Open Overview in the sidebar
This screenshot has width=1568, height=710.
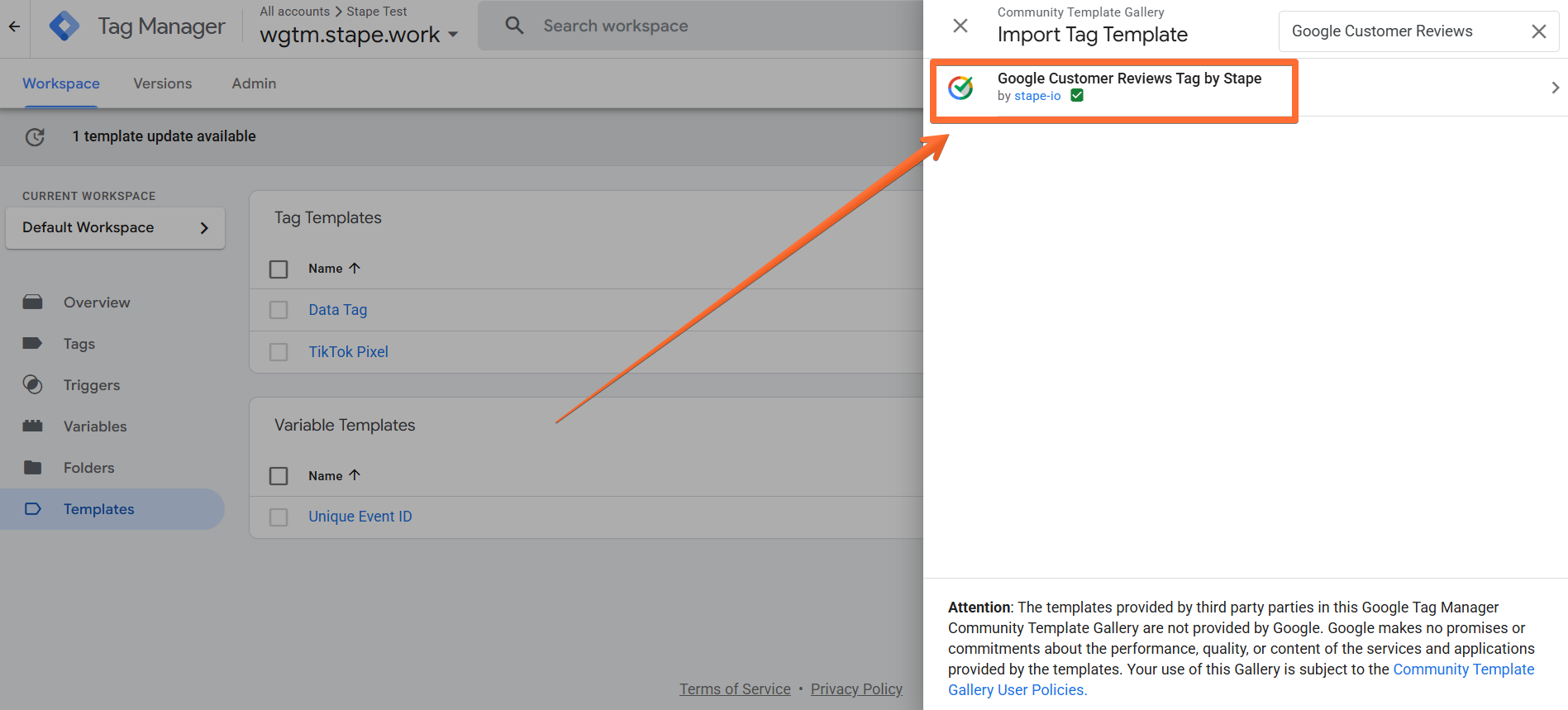tap(97, 303)
